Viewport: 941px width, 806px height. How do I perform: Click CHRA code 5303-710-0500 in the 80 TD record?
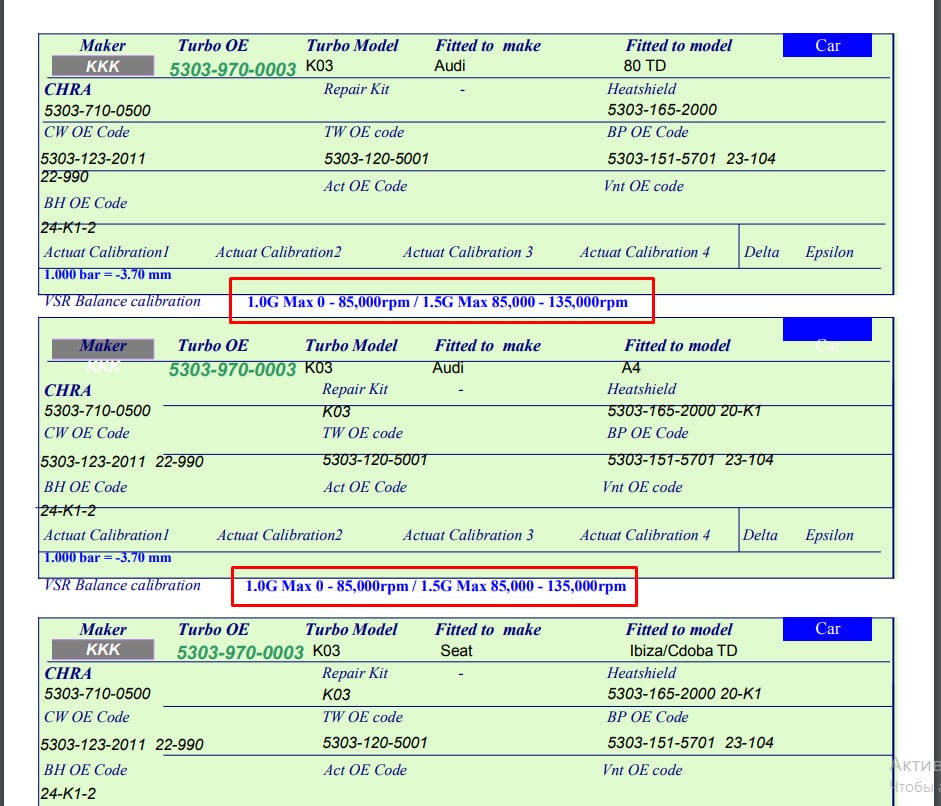tap(97, 110)
